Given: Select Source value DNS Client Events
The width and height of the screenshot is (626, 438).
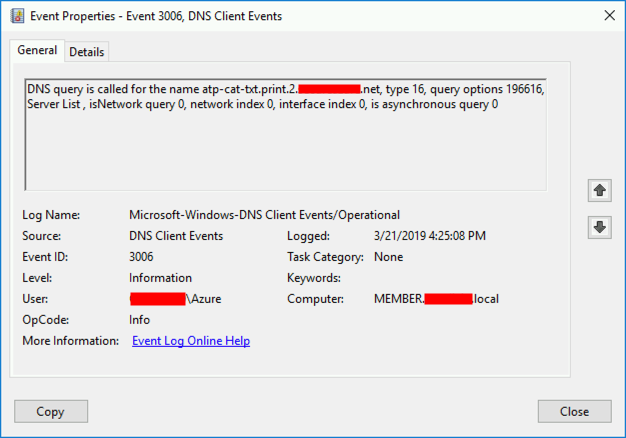Looking at the screenshot, I should pyautogui.click(x=176, y=236).
